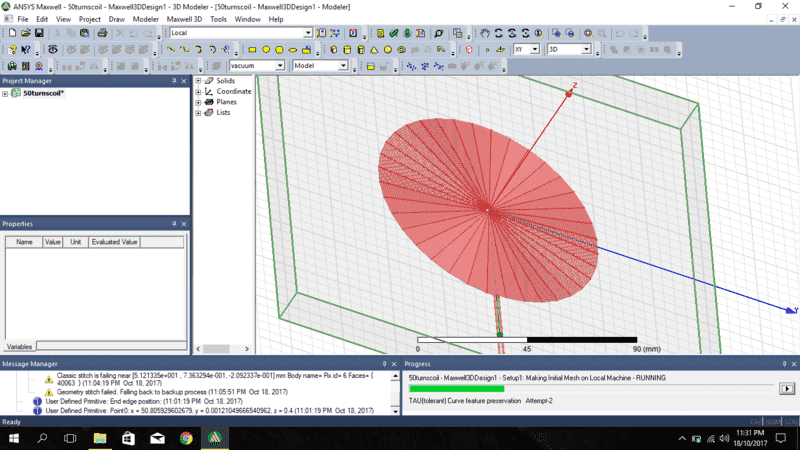800x450 pixels.
Task: Click the Draw cylinder tool
Action: 347,49
